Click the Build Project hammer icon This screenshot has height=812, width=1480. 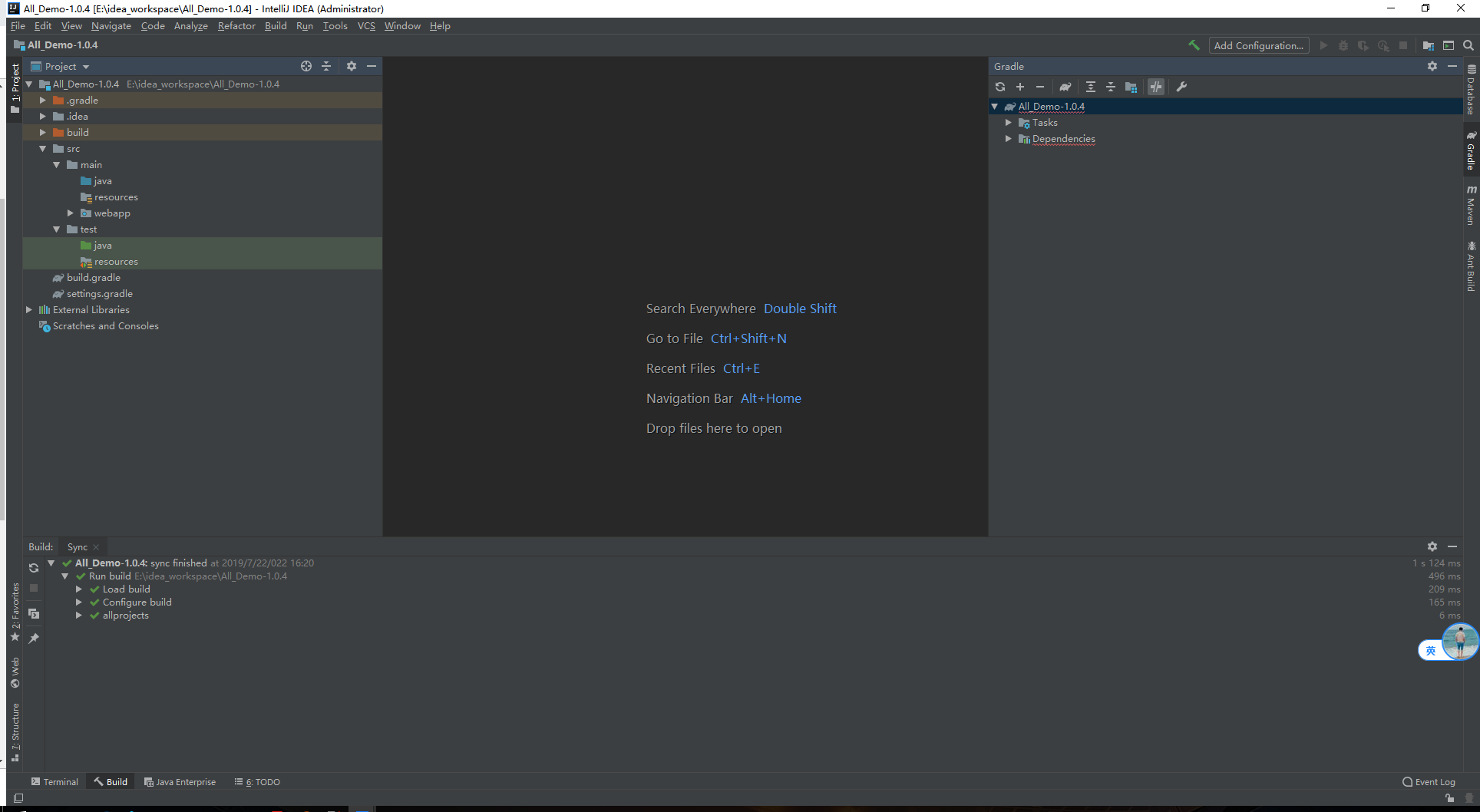click(x=1194, y=45)
